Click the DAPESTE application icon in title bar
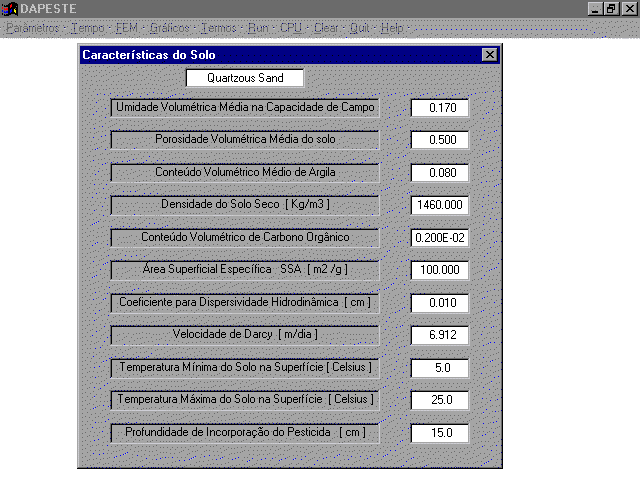The width and height of the screenshot is (640, 480). (10, 8)
